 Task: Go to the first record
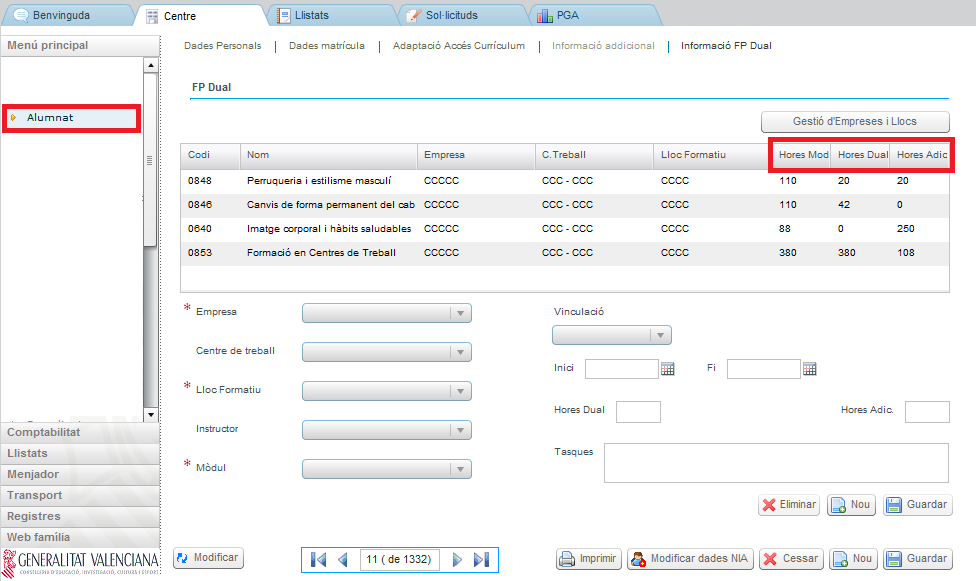coord(319,559)
